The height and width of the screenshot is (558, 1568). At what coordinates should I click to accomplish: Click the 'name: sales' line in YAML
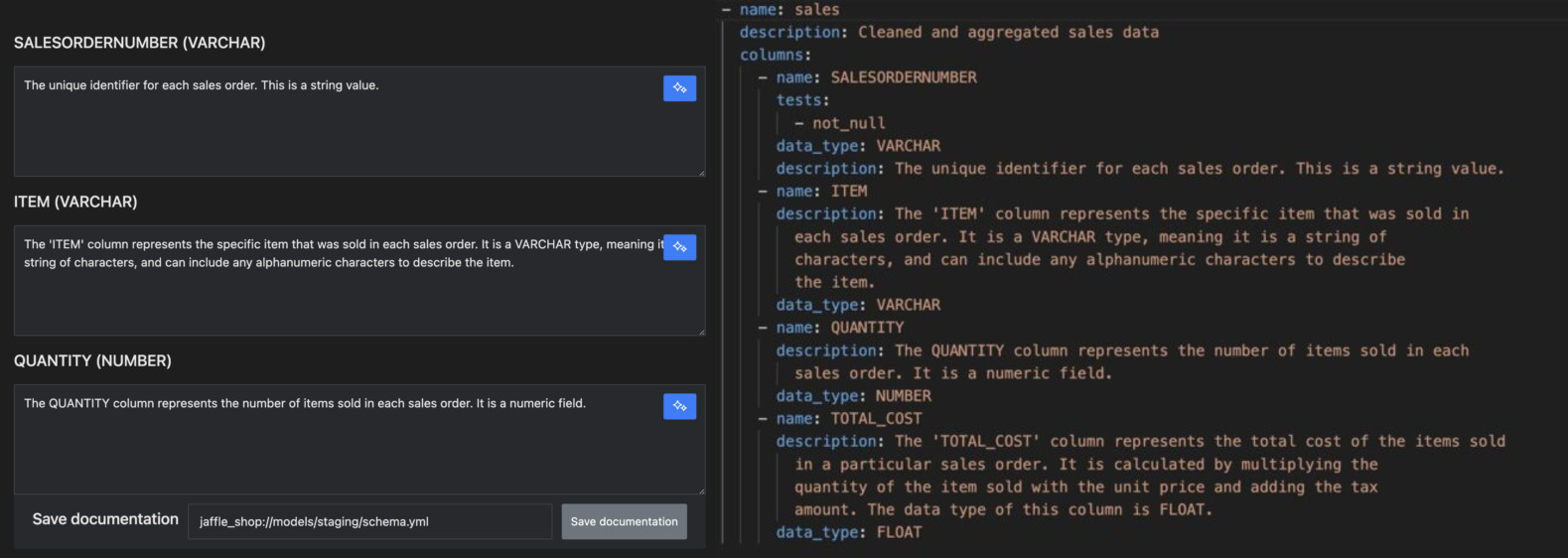(x=781, y=10)
